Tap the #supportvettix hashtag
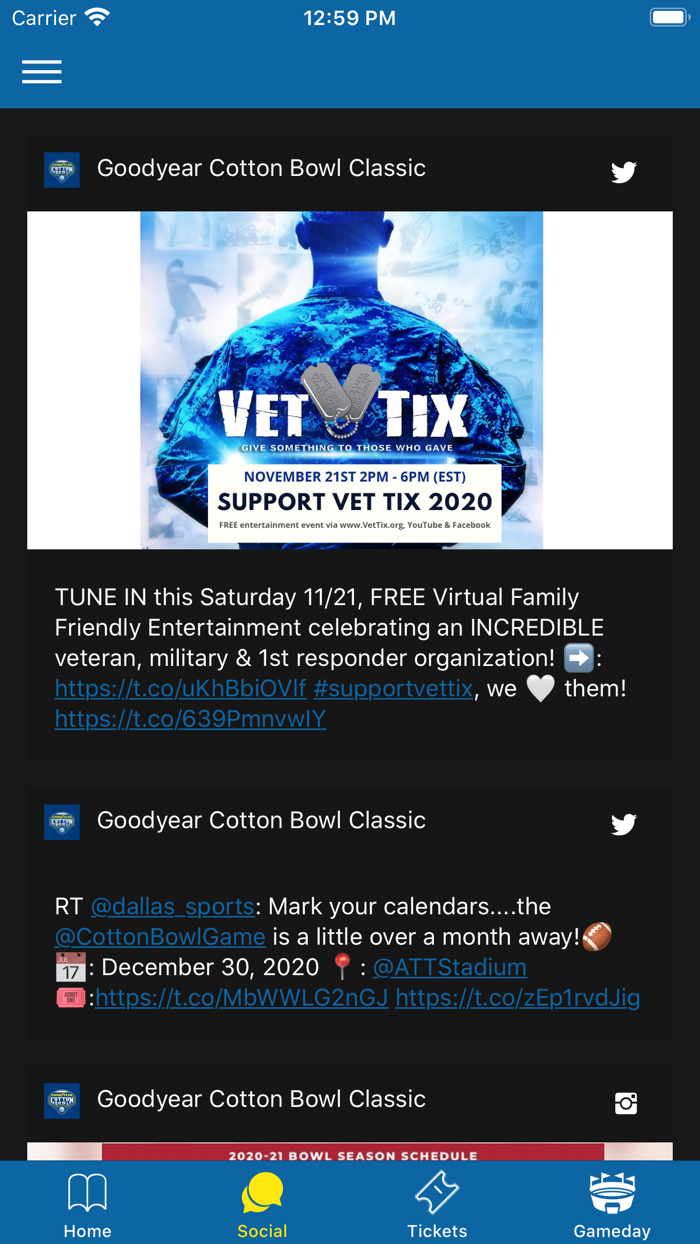 click(x=393, y=689)
